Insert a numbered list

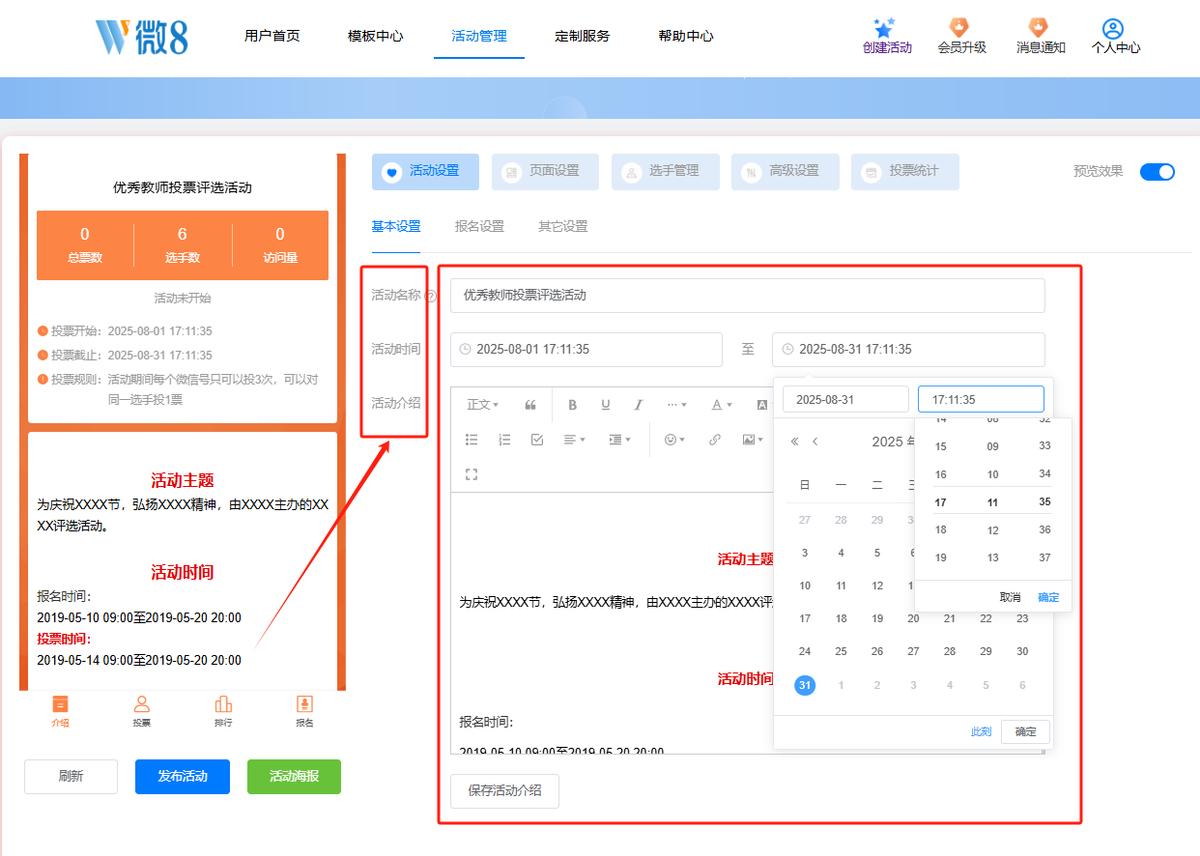pos(505,439)
